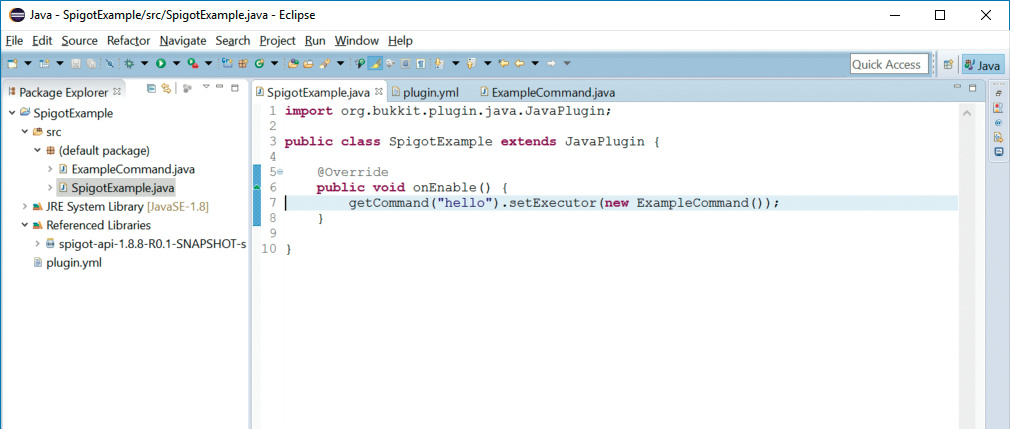Screen dimensions: 1010x429
Task: Click the Forward navigation arrow icon
Action: (x=551, y=63)
